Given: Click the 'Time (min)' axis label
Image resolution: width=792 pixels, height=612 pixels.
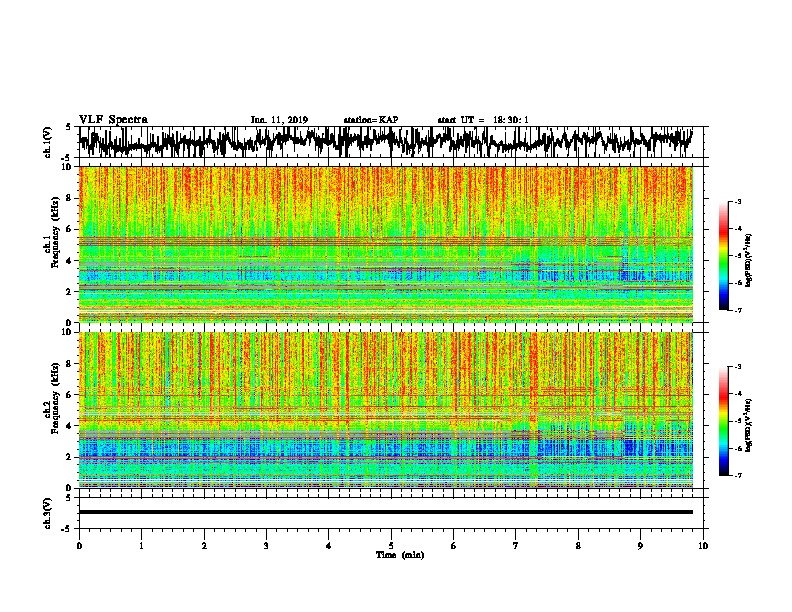Looking at the screenshot, I should [400, 555].
